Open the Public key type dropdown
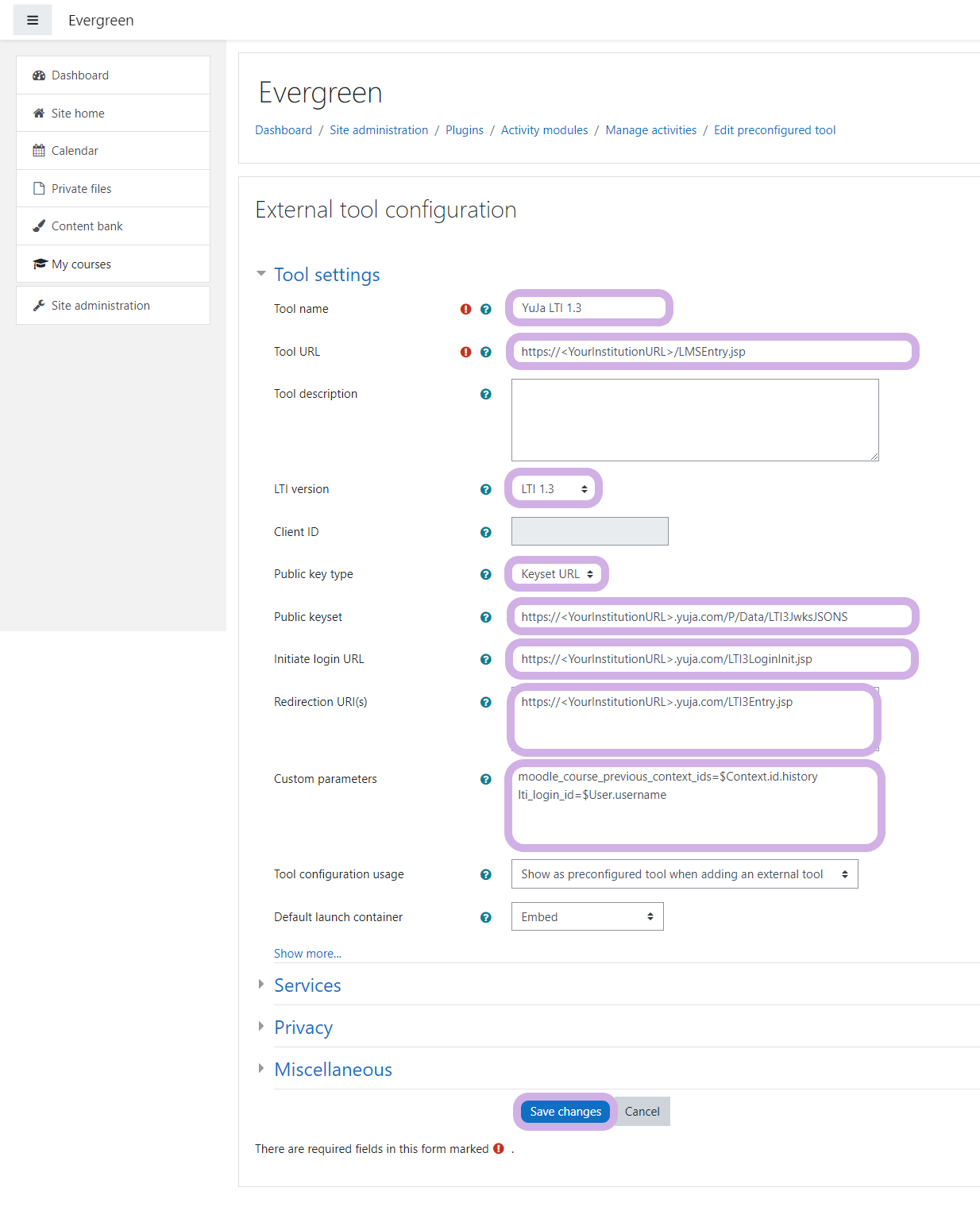Screen dimensions: 980x1207 (x=557, y=574)
